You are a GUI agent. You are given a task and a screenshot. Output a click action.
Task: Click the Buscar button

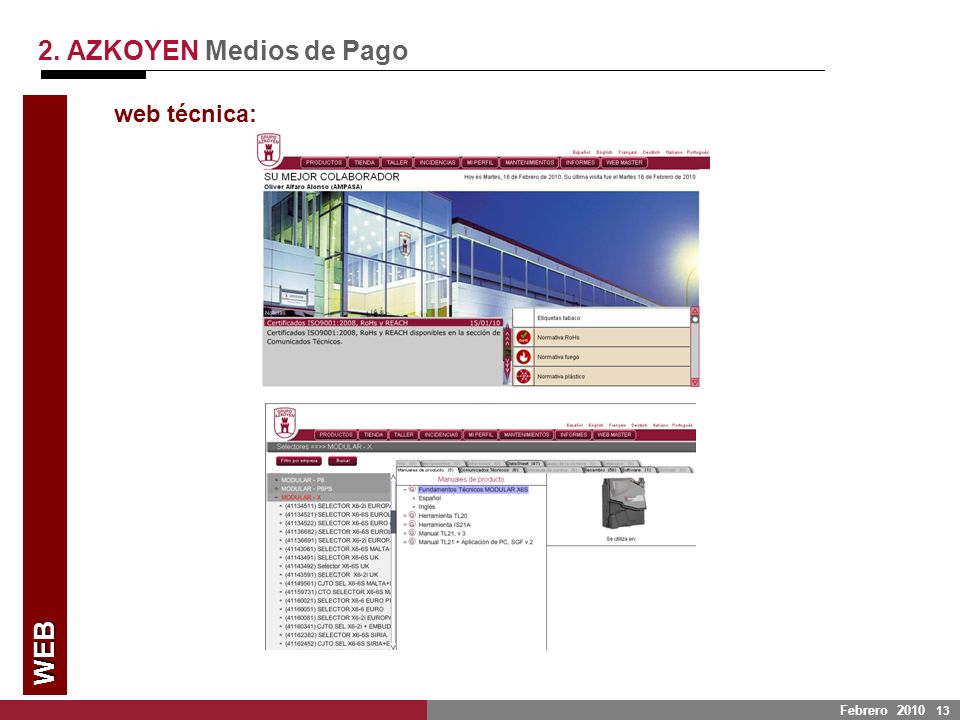(342, 461)
